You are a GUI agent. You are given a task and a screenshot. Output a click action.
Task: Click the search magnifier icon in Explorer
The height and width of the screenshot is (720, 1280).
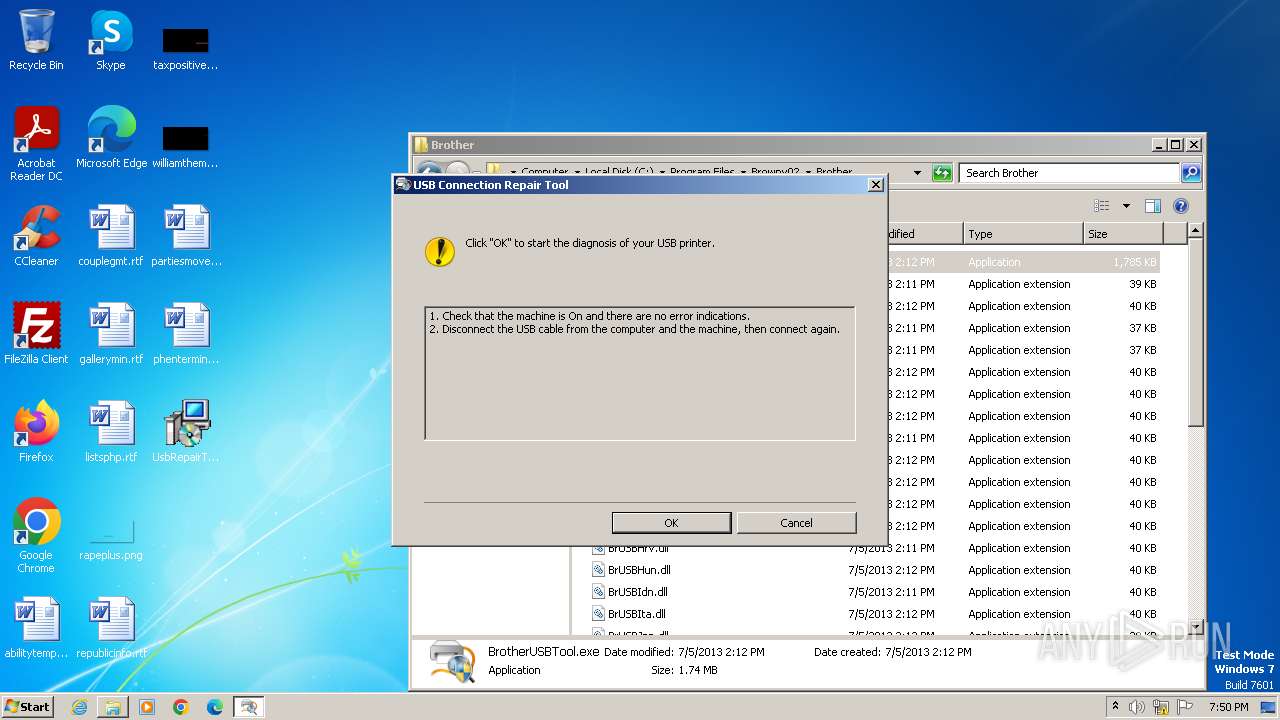pyautogui.click(x=1190, y=173)
